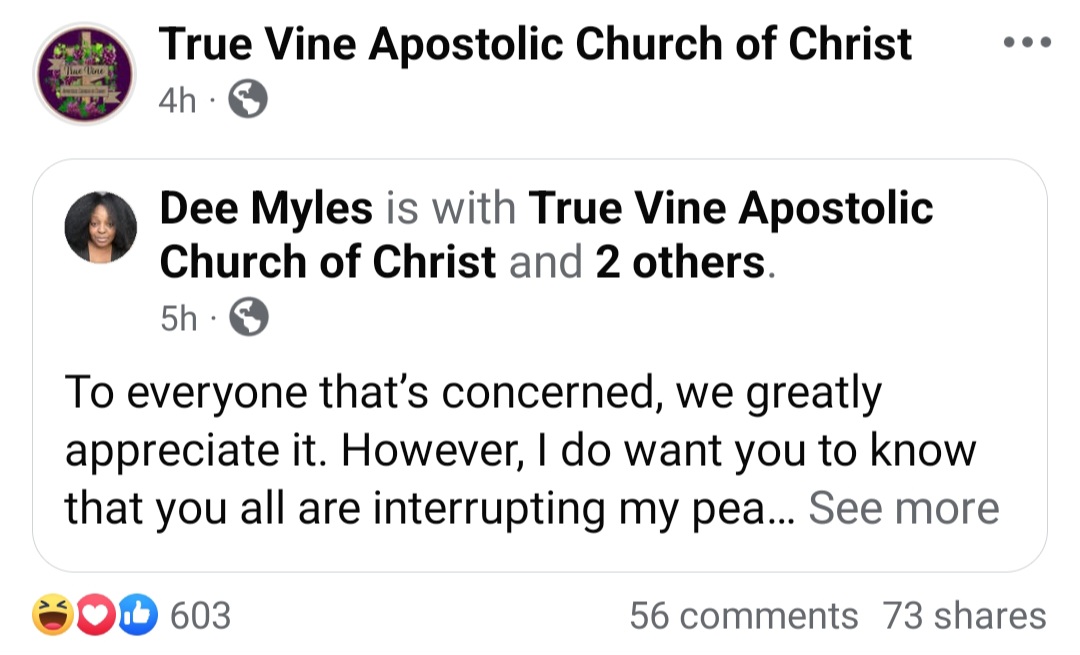Click the red heart Love reaction icon
The height and width of the screenshot is (655, 1080).
pyautogui.click(x=92, y=615)
